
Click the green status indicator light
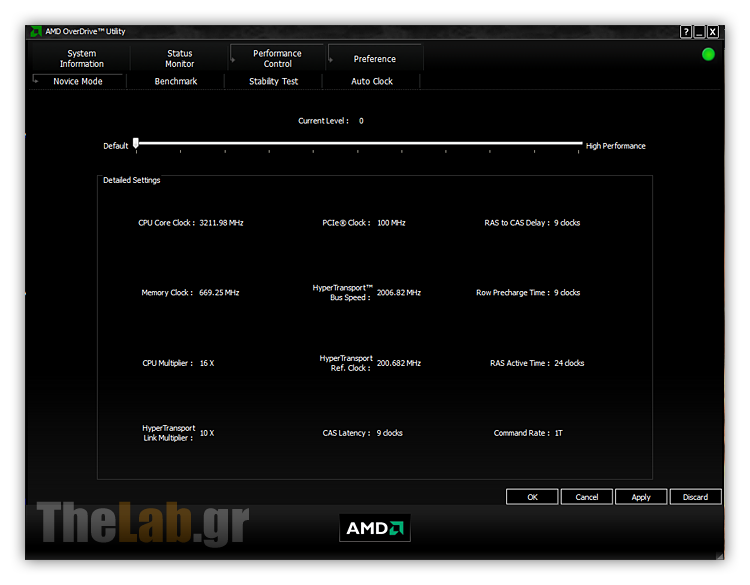click(708, 55)
